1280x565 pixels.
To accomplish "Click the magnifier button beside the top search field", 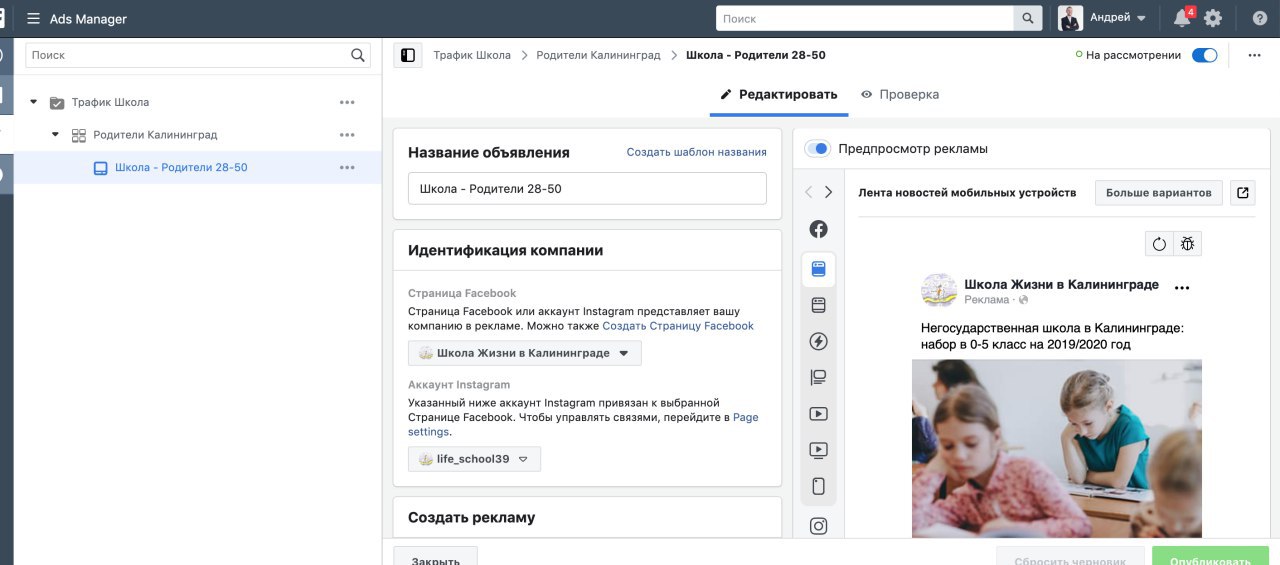I will (1028, 19).
